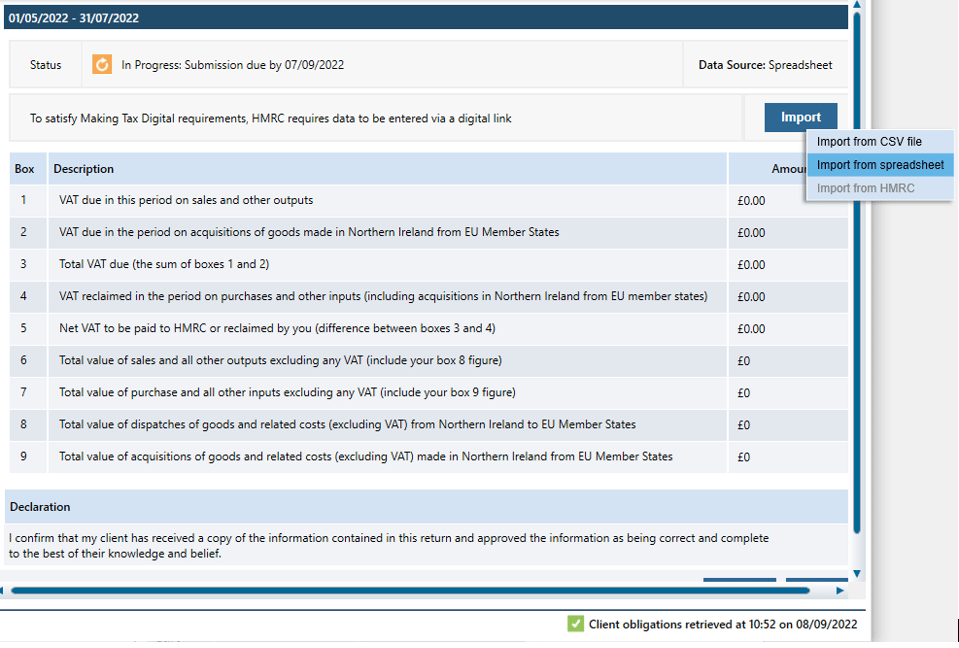Select the Box 5 Net VAT amount cell
Image resolution: width=959 pixels, height=648 pixels.
(751, 328)
